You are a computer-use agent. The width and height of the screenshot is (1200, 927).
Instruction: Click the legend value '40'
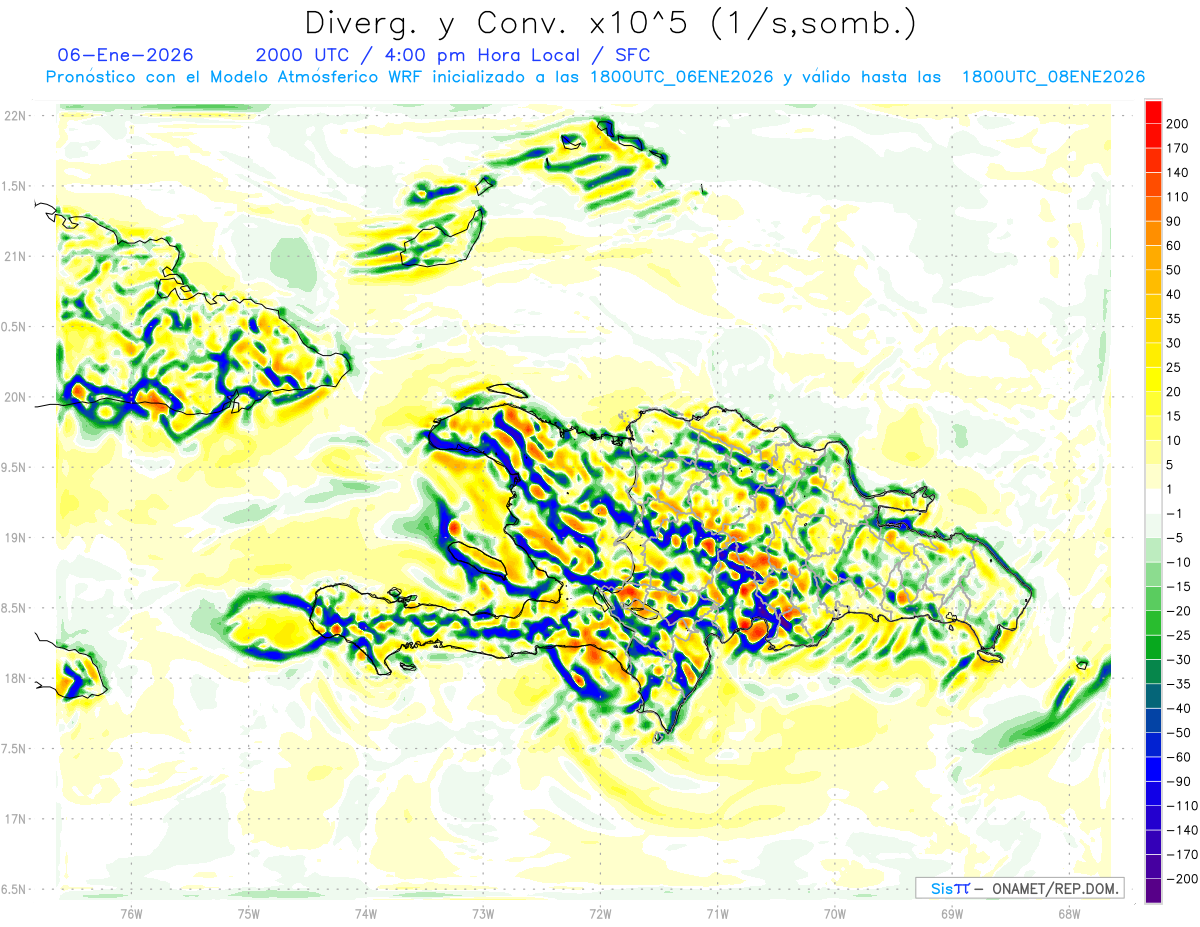pyautogui.click(x=1175, y=294)
